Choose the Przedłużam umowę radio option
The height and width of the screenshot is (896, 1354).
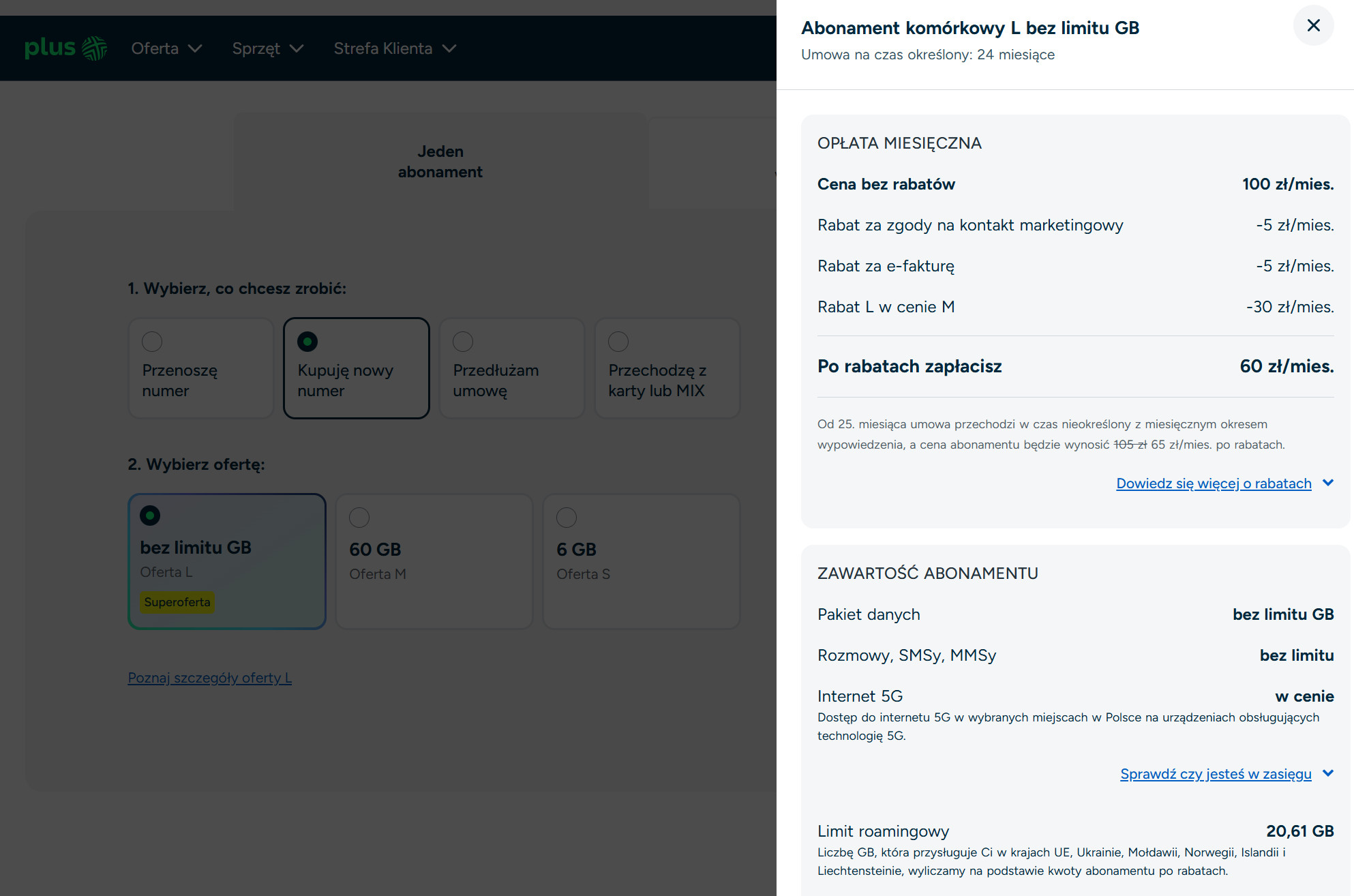(x=463, y=342)
